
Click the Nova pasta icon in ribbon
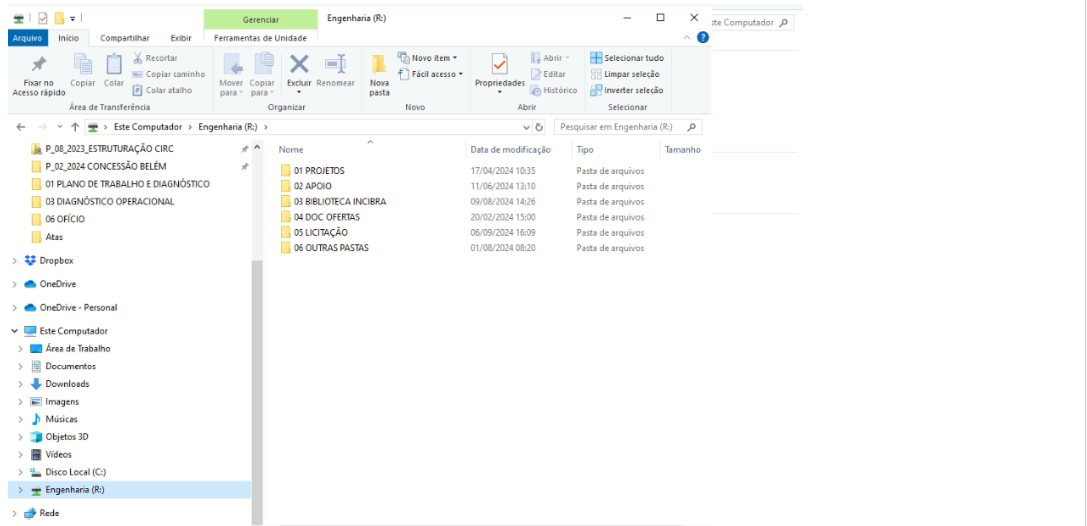380,65
